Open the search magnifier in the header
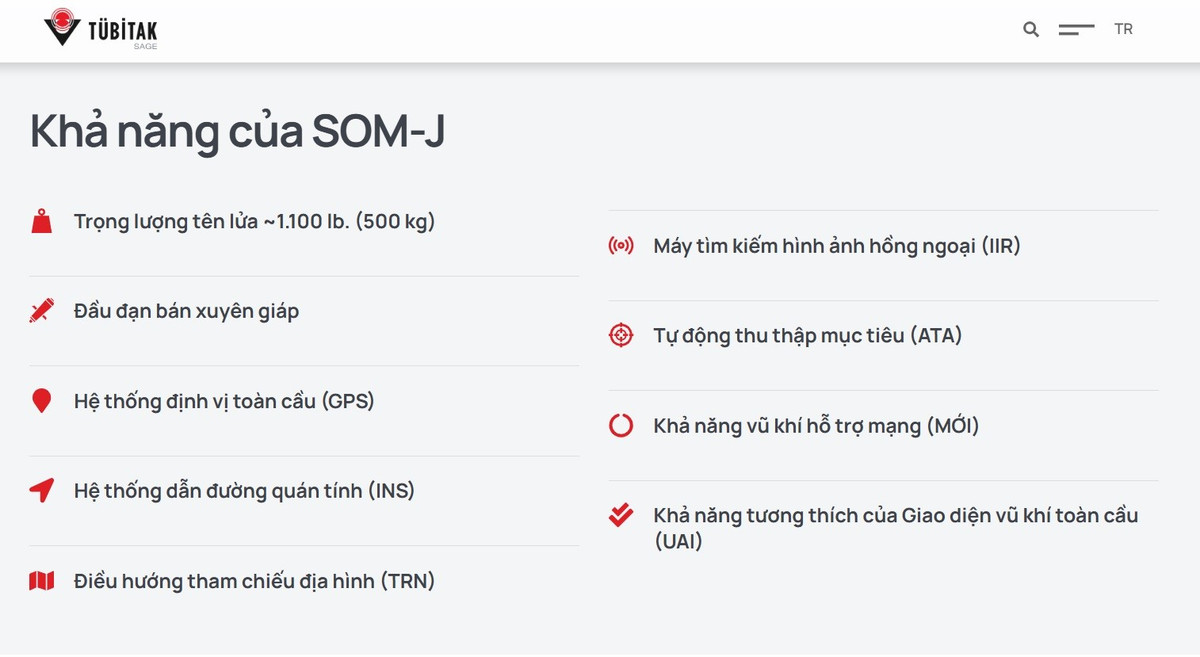 click(x=1030, y=29)
